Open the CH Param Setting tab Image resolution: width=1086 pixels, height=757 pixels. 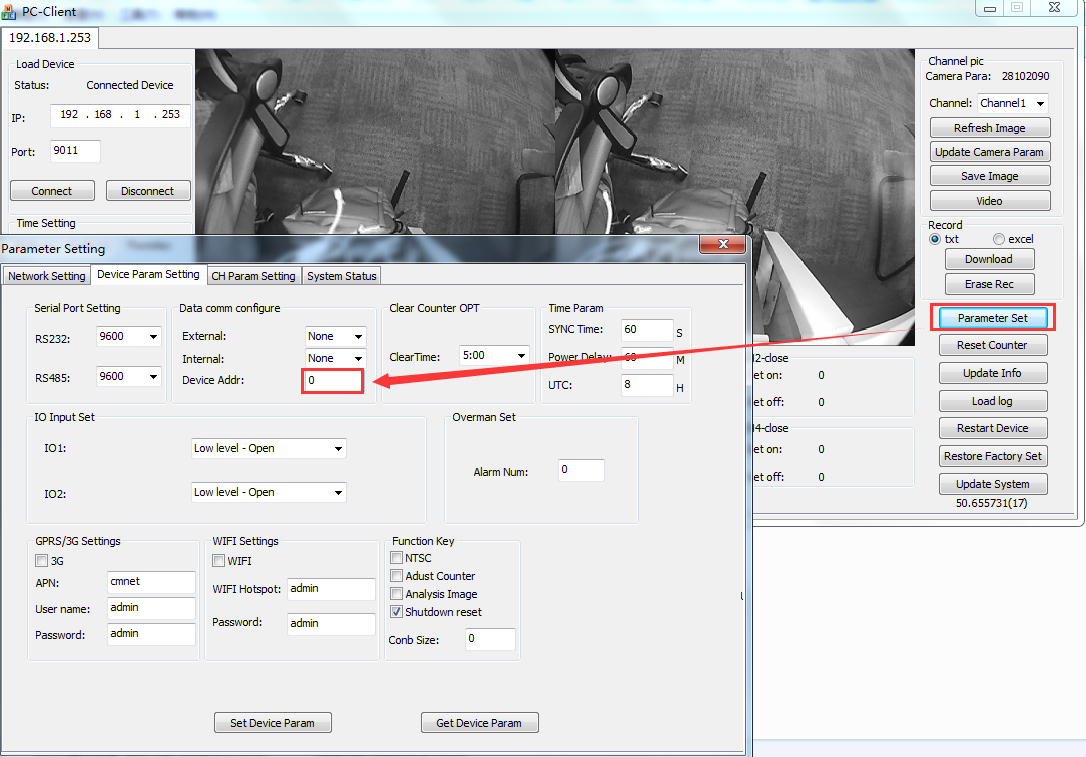coord(253,276)
